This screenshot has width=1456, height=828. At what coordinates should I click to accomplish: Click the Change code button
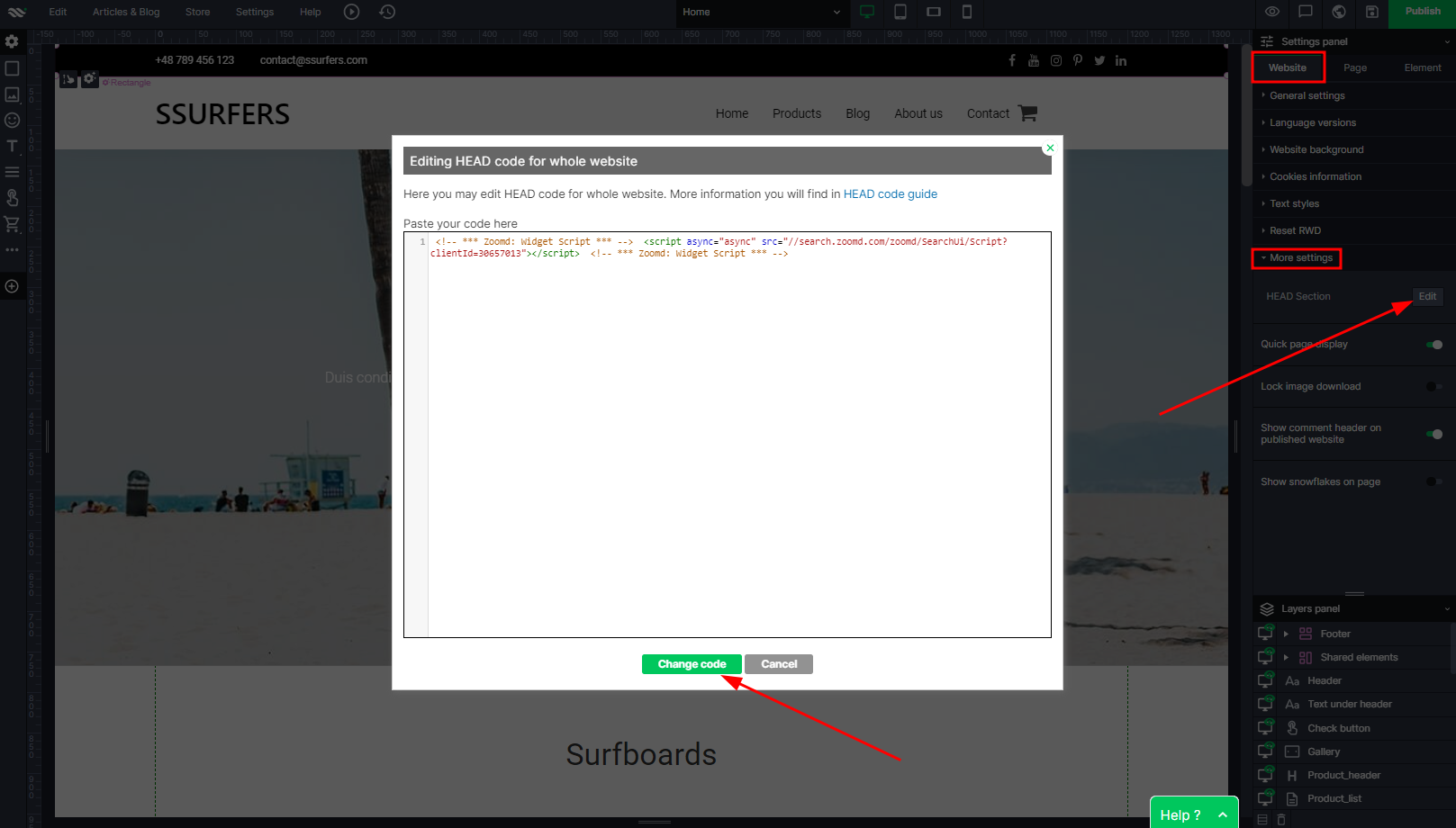tap(692, 664)
